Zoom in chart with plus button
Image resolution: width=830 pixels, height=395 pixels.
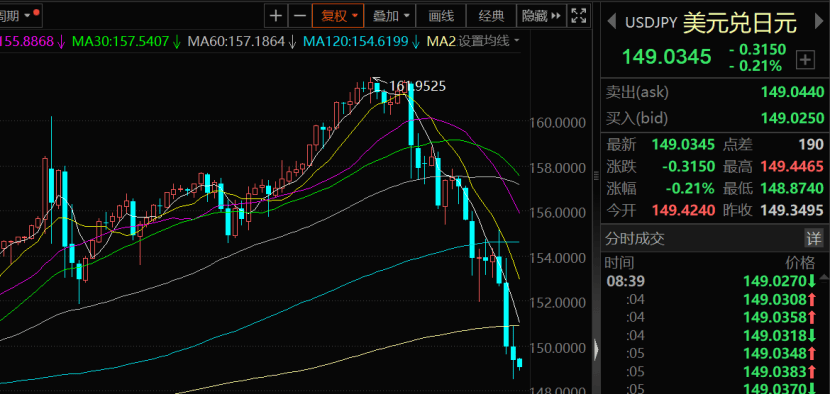coord(276,15)
